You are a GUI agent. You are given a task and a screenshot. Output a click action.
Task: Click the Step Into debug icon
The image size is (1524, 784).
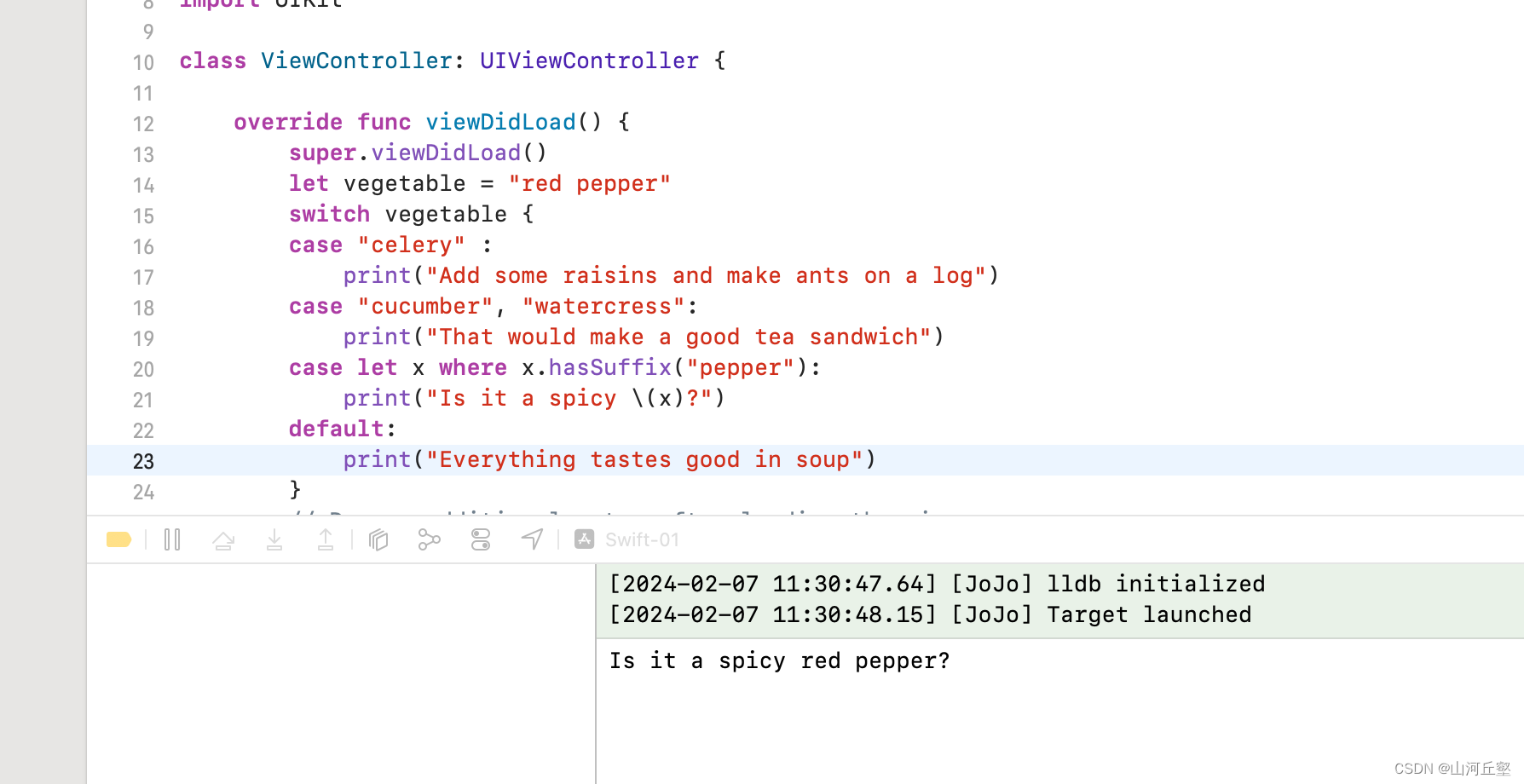(x=274, y=539)
